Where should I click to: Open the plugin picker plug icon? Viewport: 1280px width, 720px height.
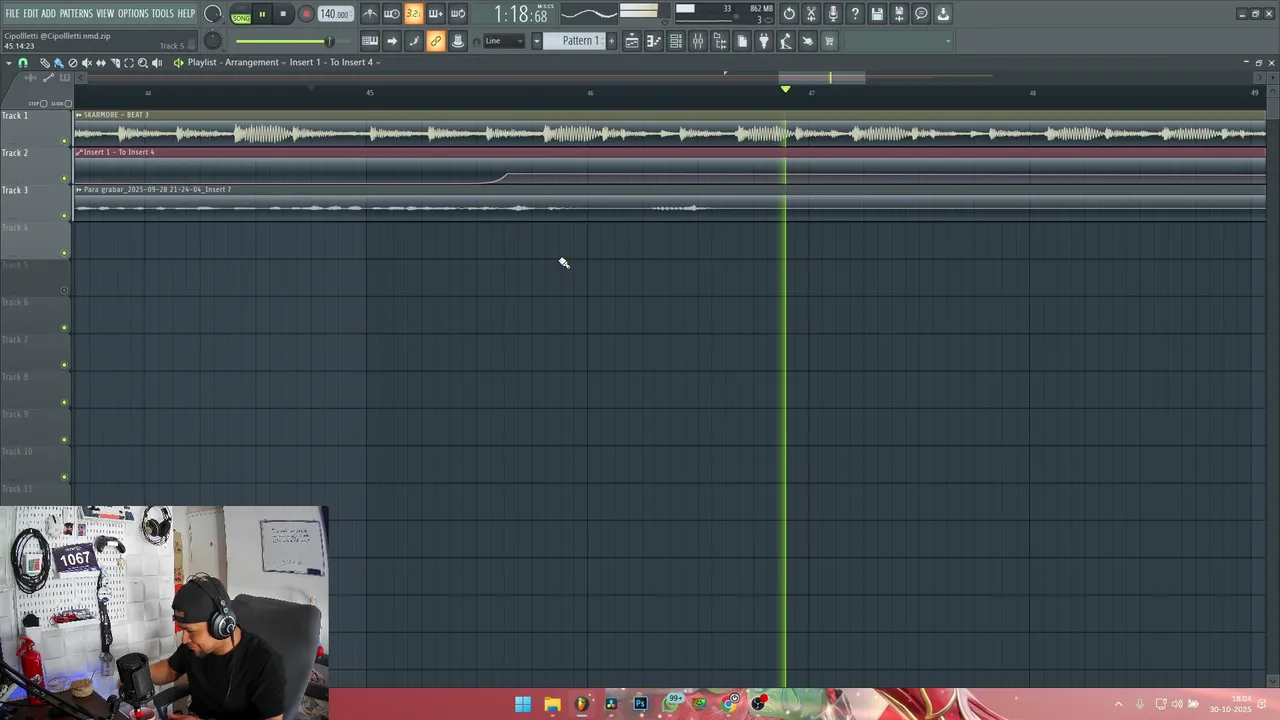[764, 41]
